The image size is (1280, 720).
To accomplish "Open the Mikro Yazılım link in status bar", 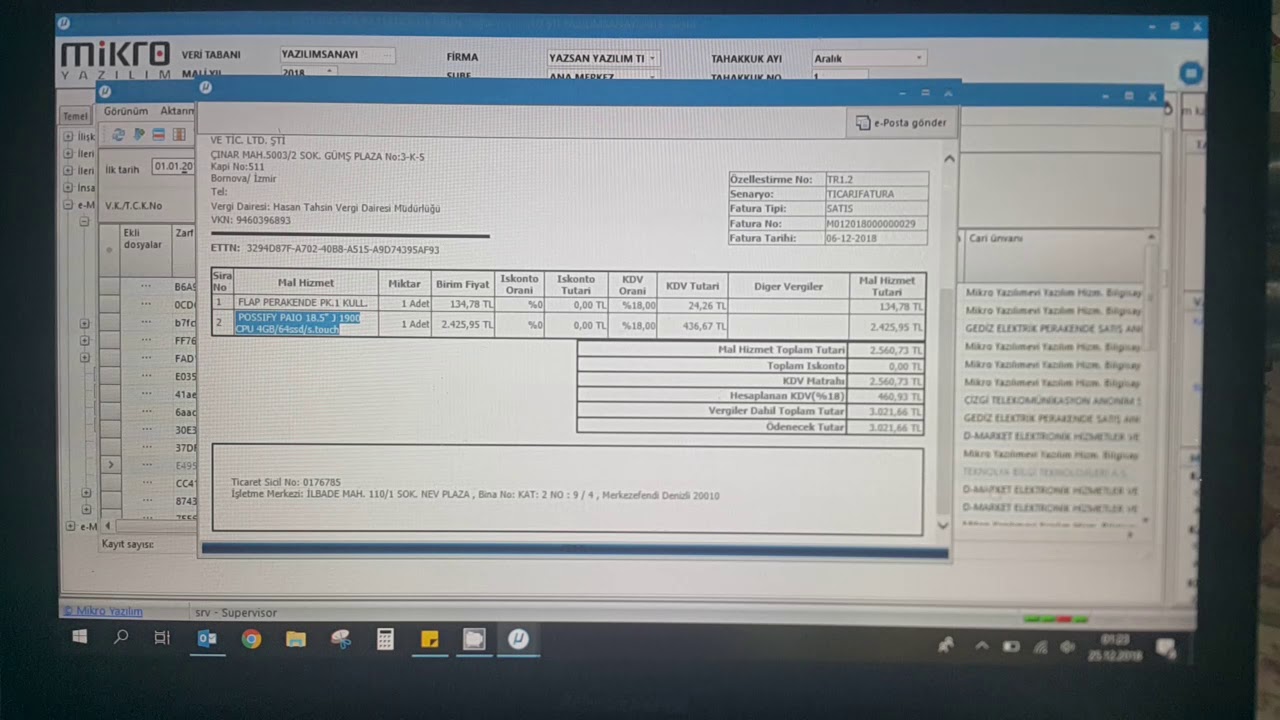I will [x=103, y=611].
